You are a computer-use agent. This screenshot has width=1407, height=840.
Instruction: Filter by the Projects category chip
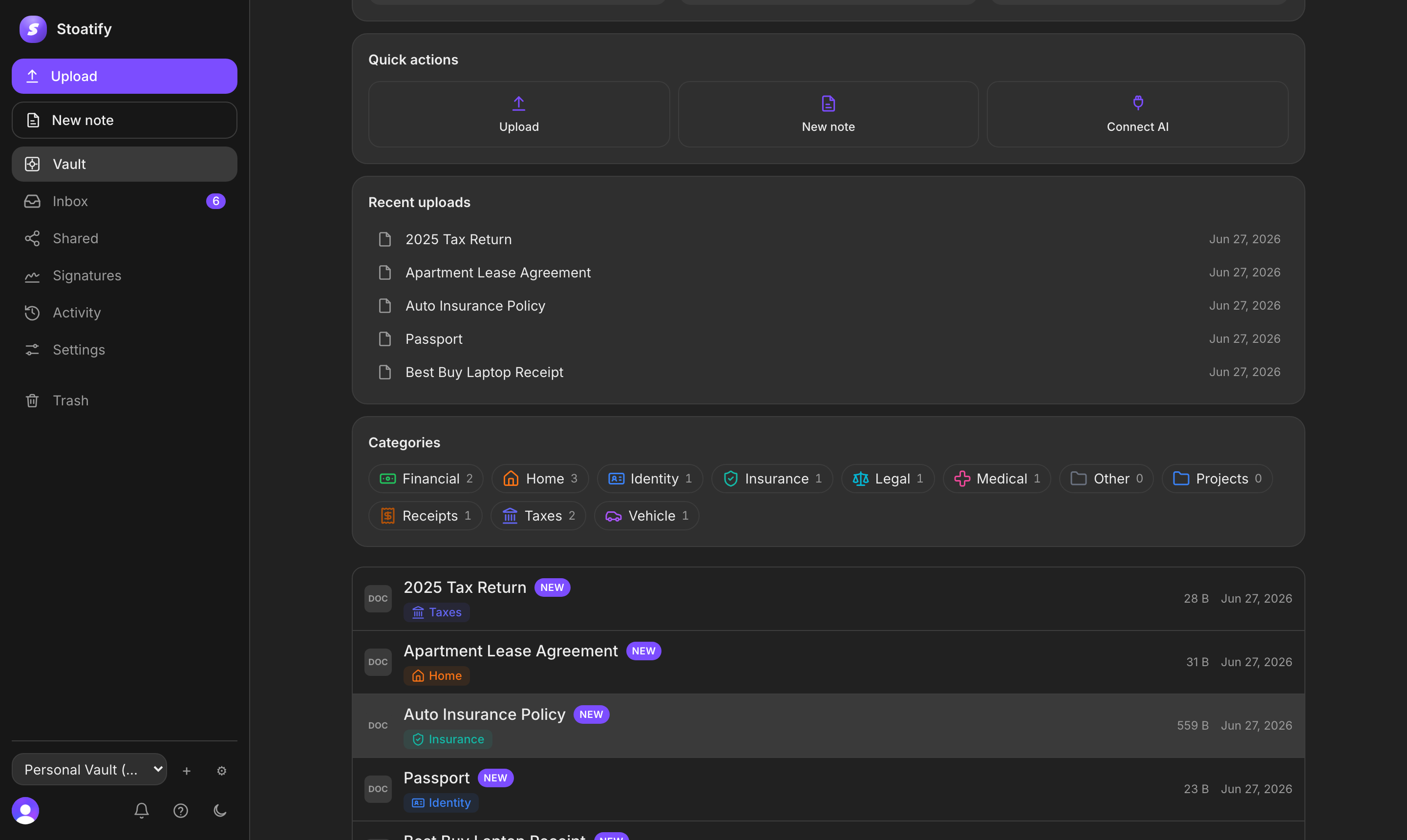pyautogui.click(x=1217, y=479)
